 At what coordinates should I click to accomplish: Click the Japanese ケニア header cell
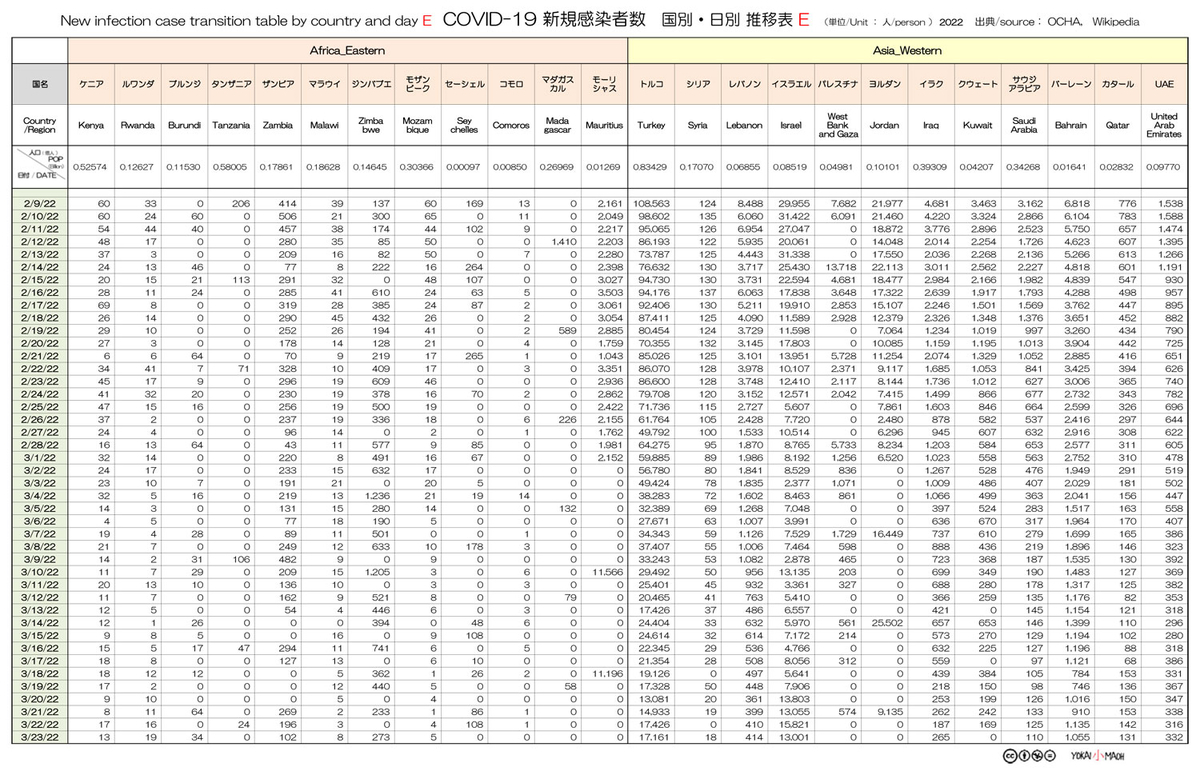[x=92, y=86]
